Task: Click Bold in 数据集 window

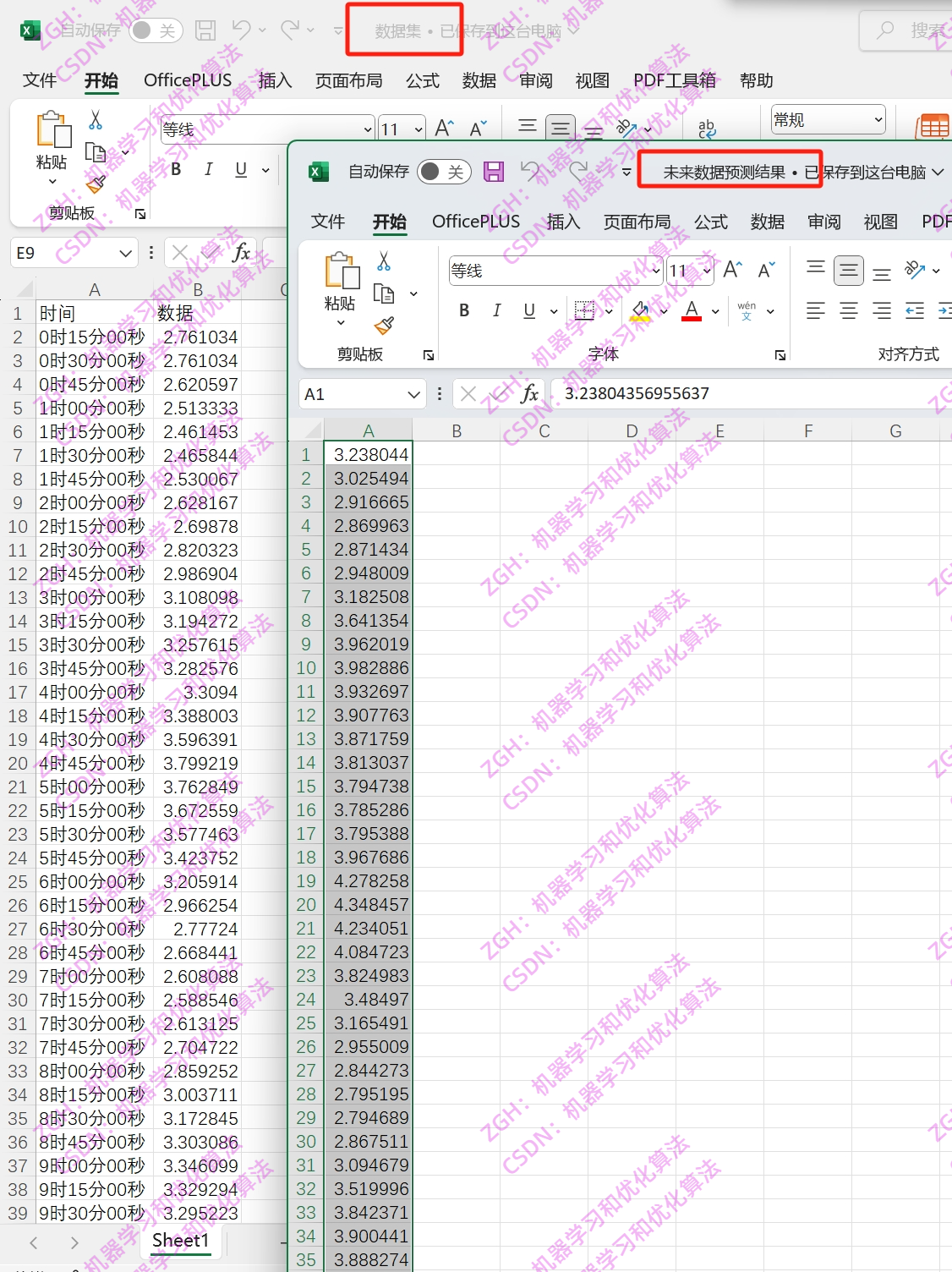Action: [x=176, y=169]
